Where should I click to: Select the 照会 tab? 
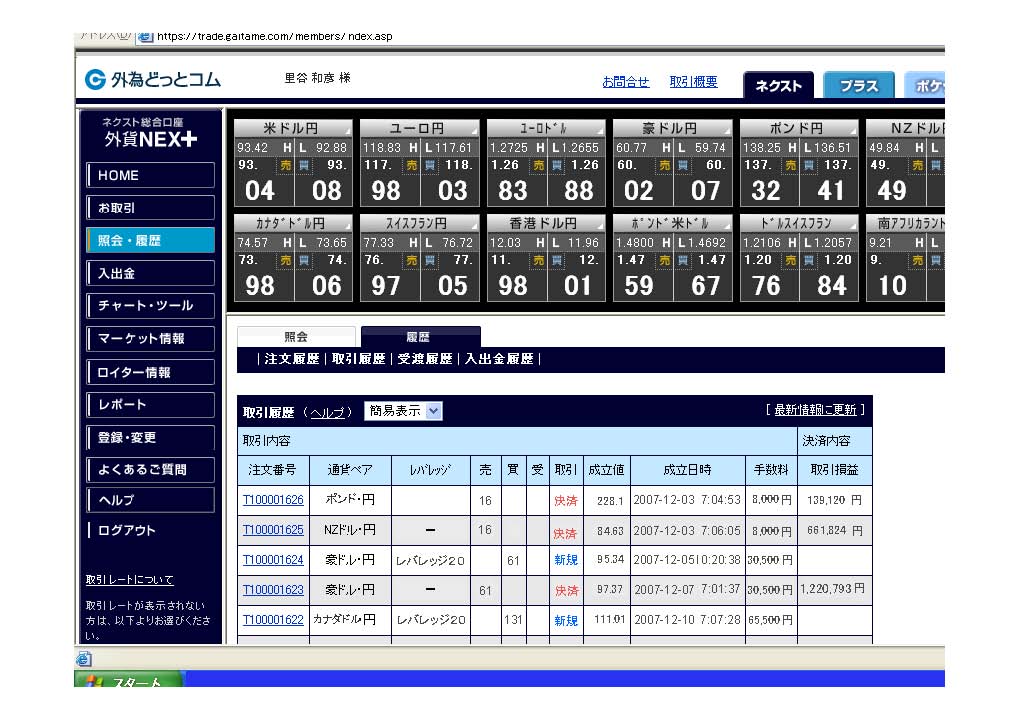(x=296, y=336)
